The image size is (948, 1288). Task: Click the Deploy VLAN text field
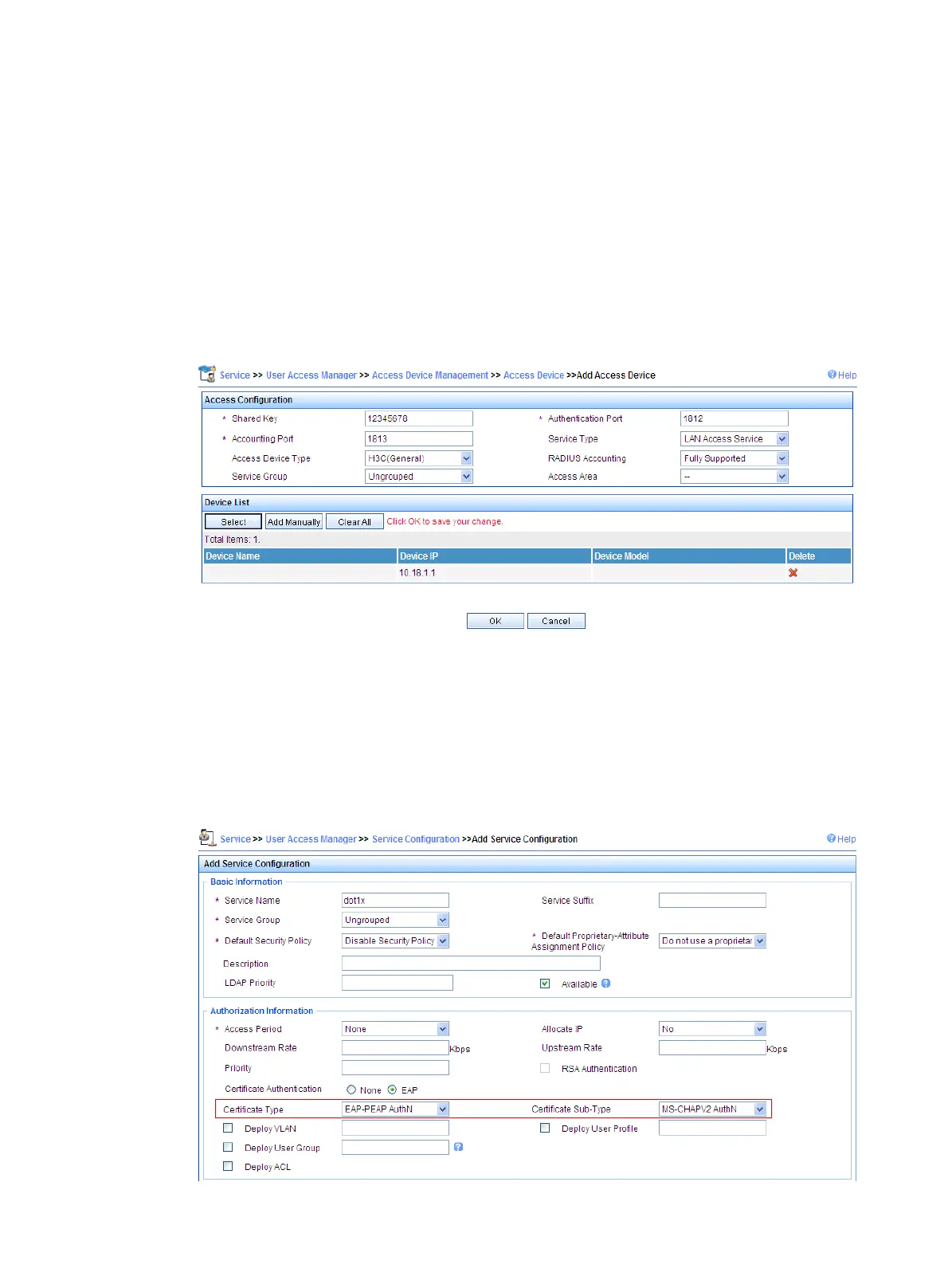(396, 1128)
